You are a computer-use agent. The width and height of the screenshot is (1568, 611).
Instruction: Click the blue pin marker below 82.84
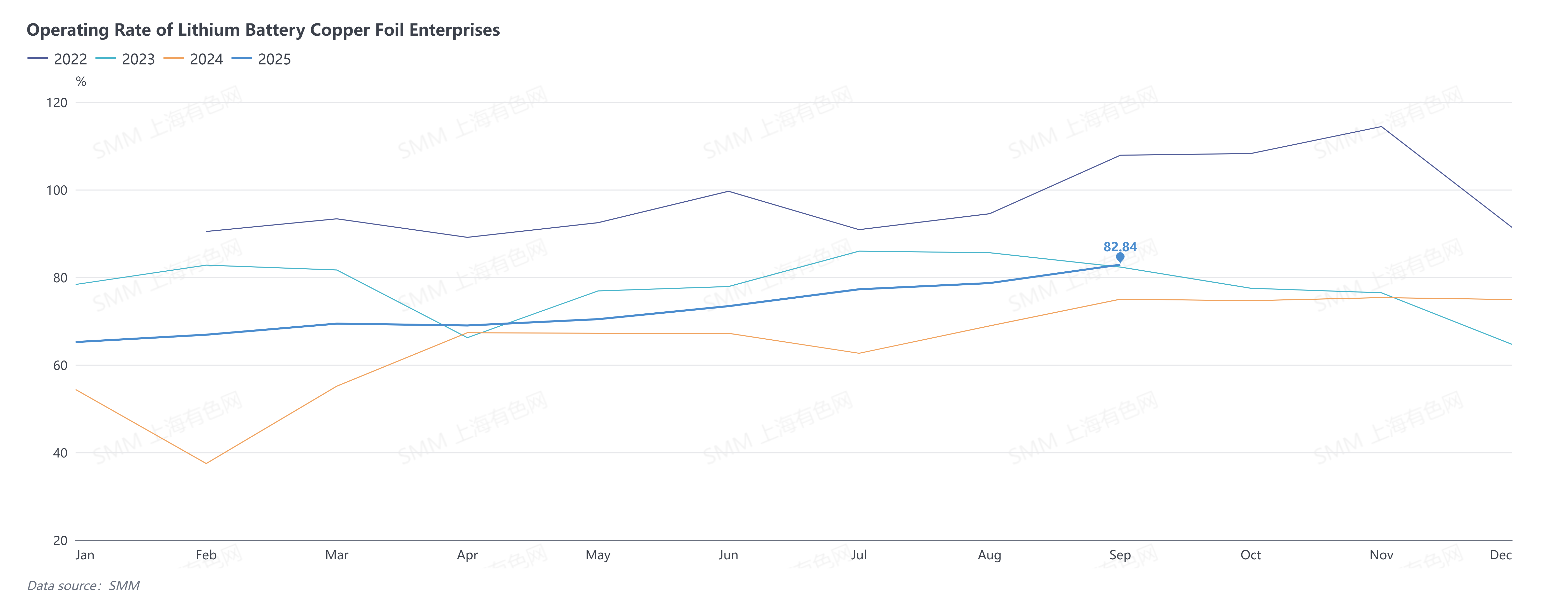[1120, 257]
